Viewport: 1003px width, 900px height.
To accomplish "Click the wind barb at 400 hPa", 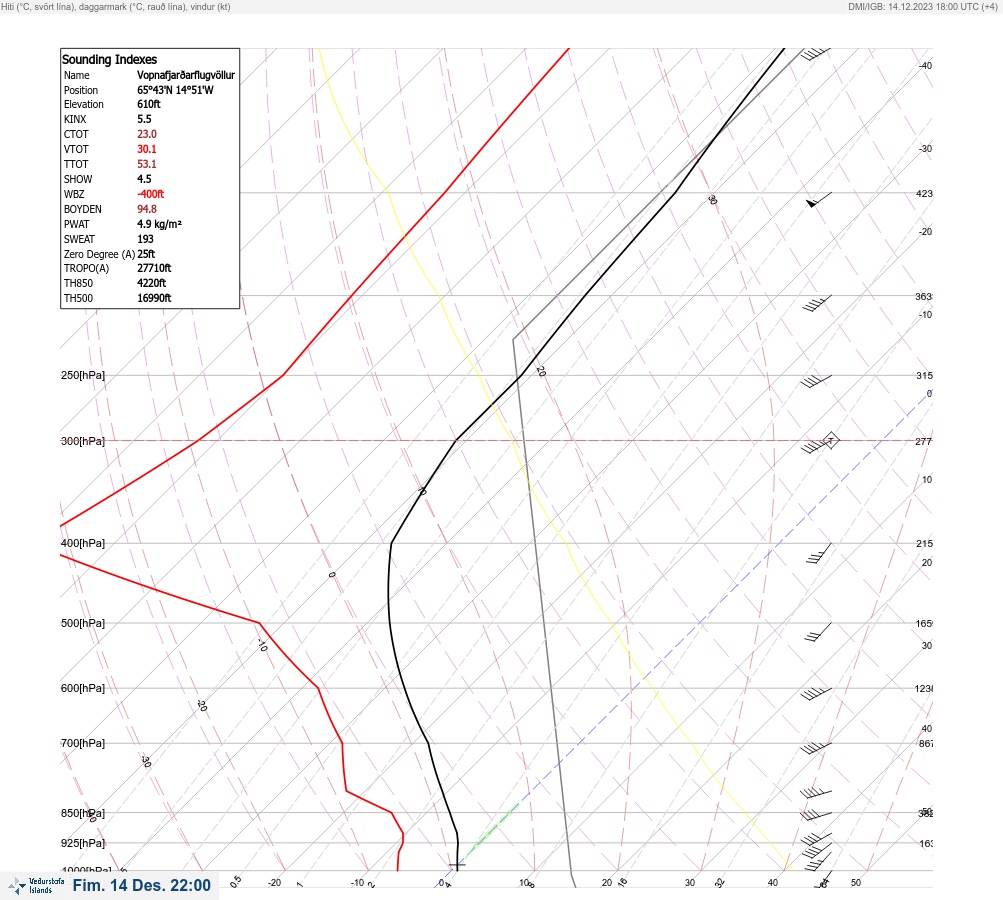I will pyautogui.click(x=819, y=553).
